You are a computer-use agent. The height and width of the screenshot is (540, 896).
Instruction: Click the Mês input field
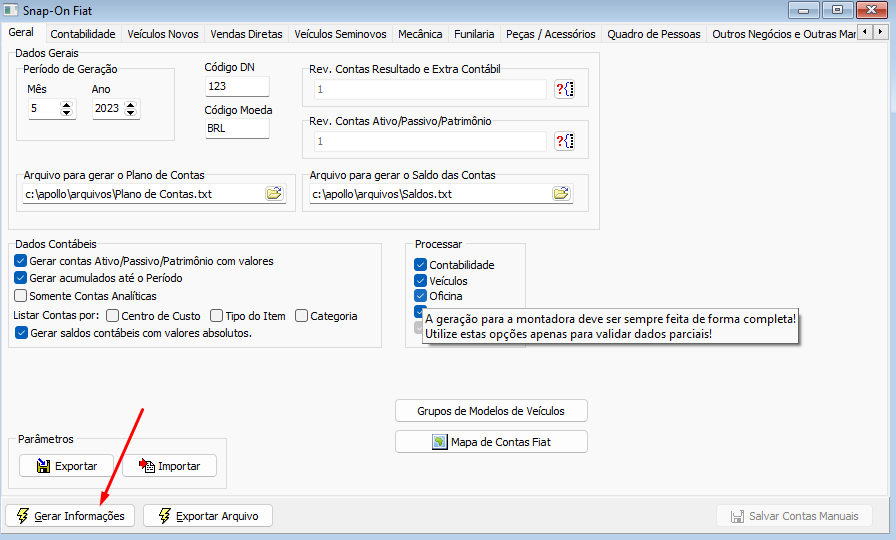point(45,109)
